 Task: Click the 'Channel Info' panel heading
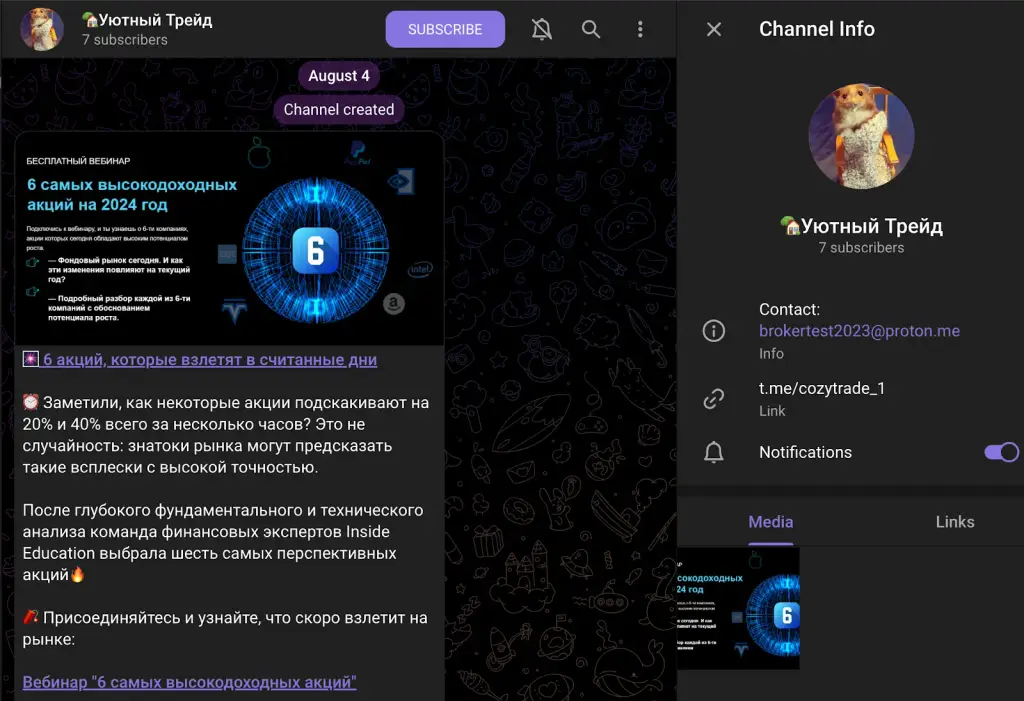click(816, 29)
